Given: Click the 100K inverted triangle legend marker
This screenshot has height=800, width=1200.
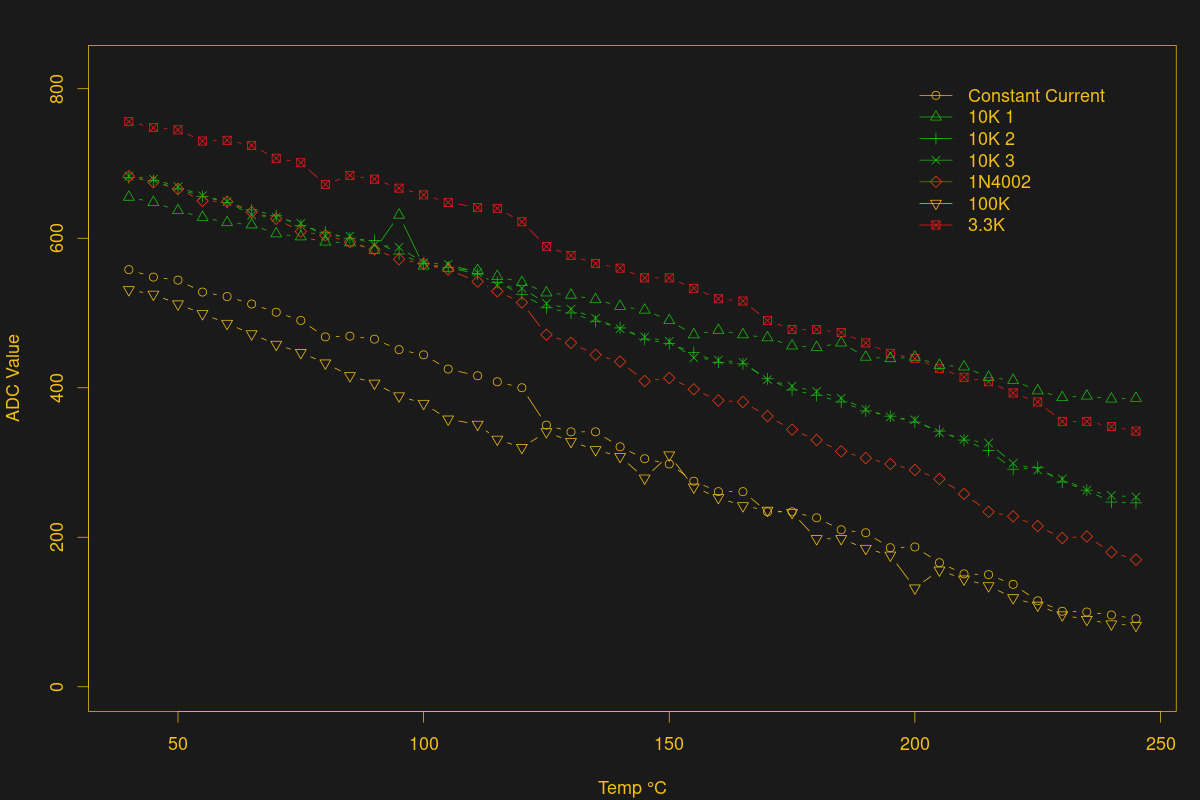Looking at the screenshot, I should pyautogui.click(x=936, y=204).
